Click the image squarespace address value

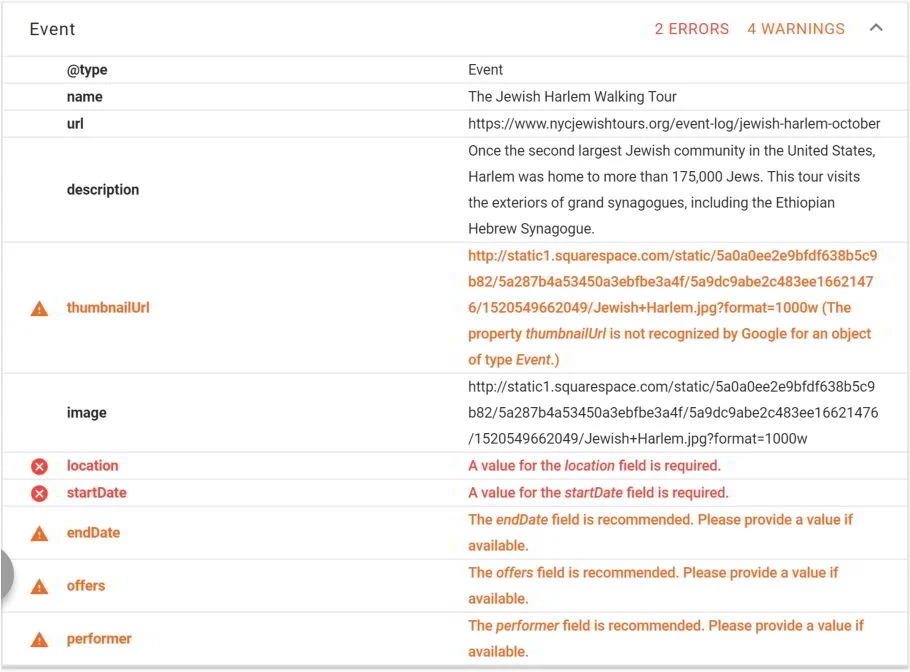(673, 413)
